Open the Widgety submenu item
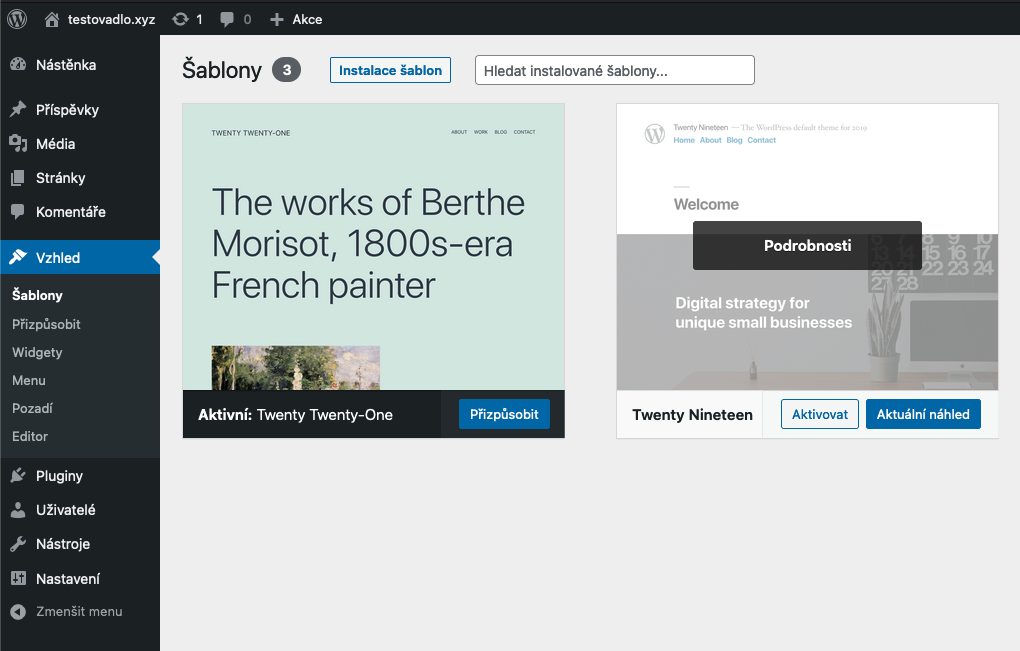 [x=37, y=352]
